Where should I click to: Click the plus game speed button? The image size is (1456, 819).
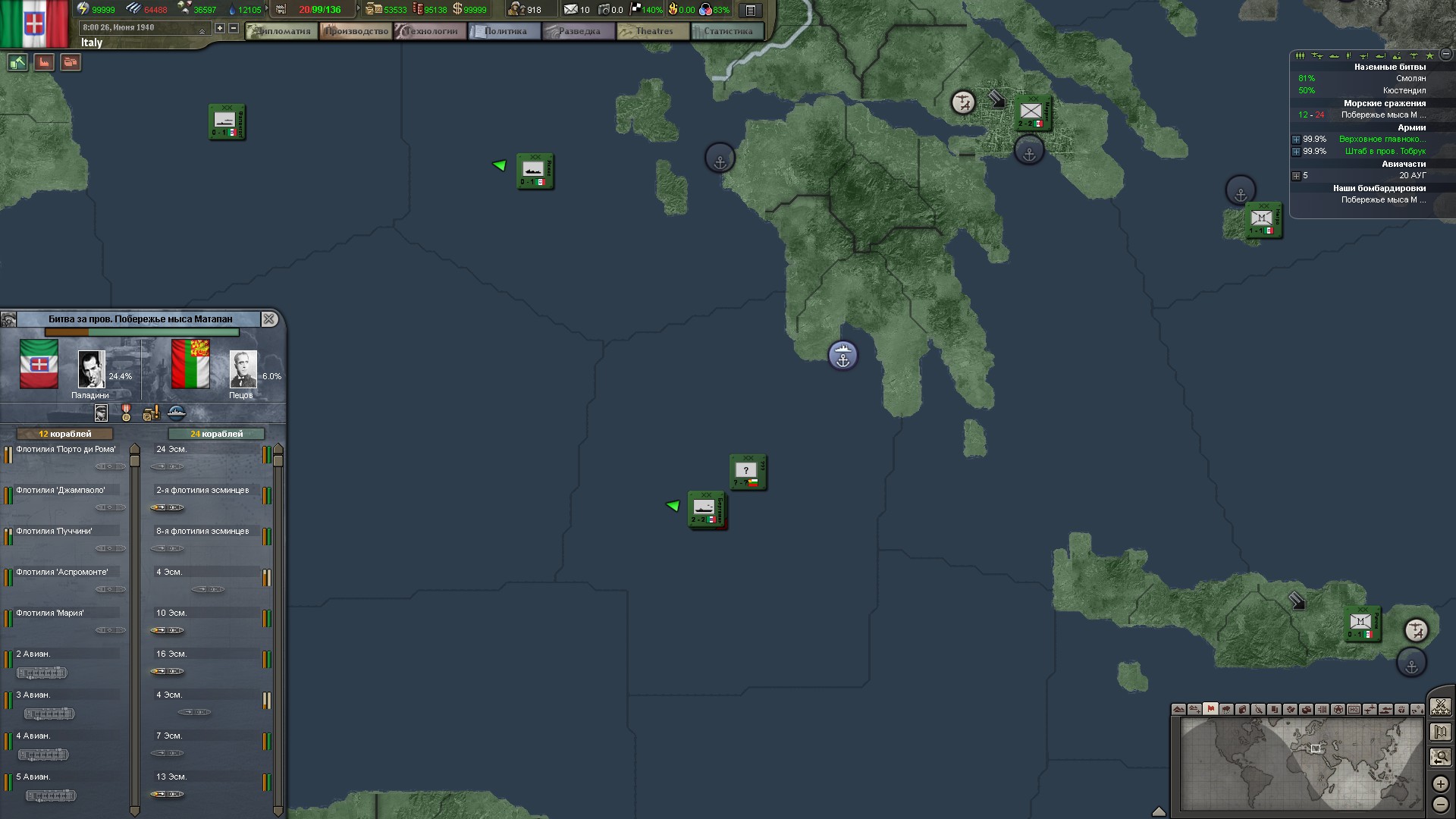tap(220, 28)
